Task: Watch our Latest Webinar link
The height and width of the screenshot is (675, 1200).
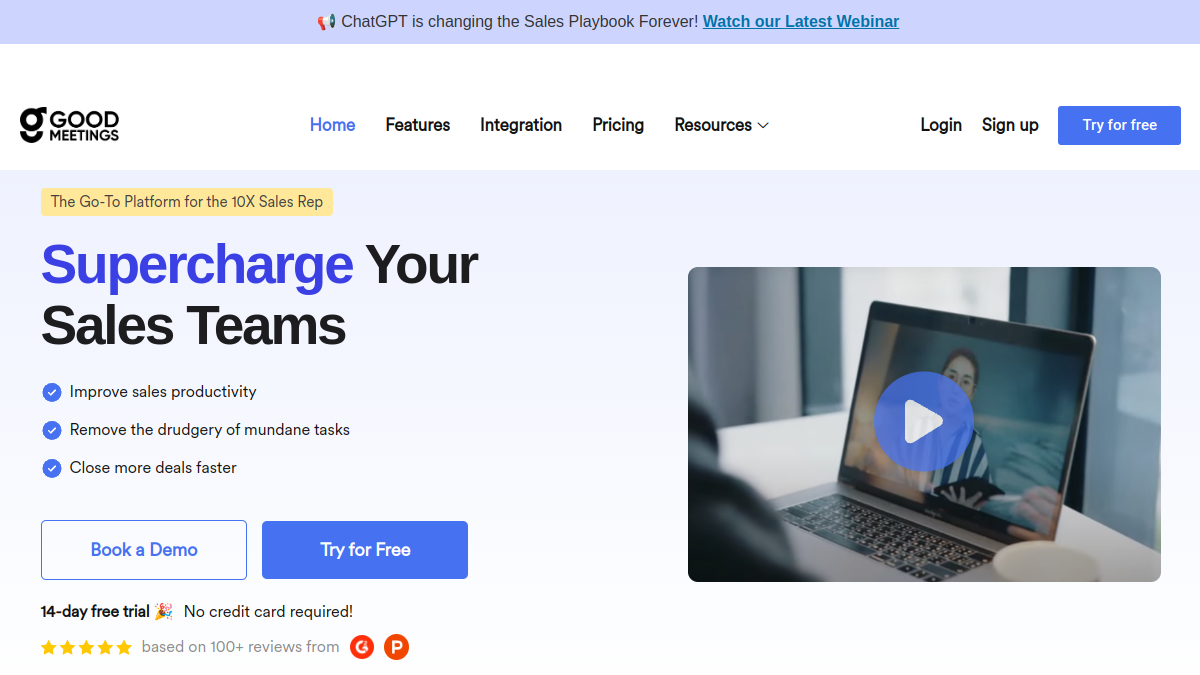Action: [x=801, y=21]
